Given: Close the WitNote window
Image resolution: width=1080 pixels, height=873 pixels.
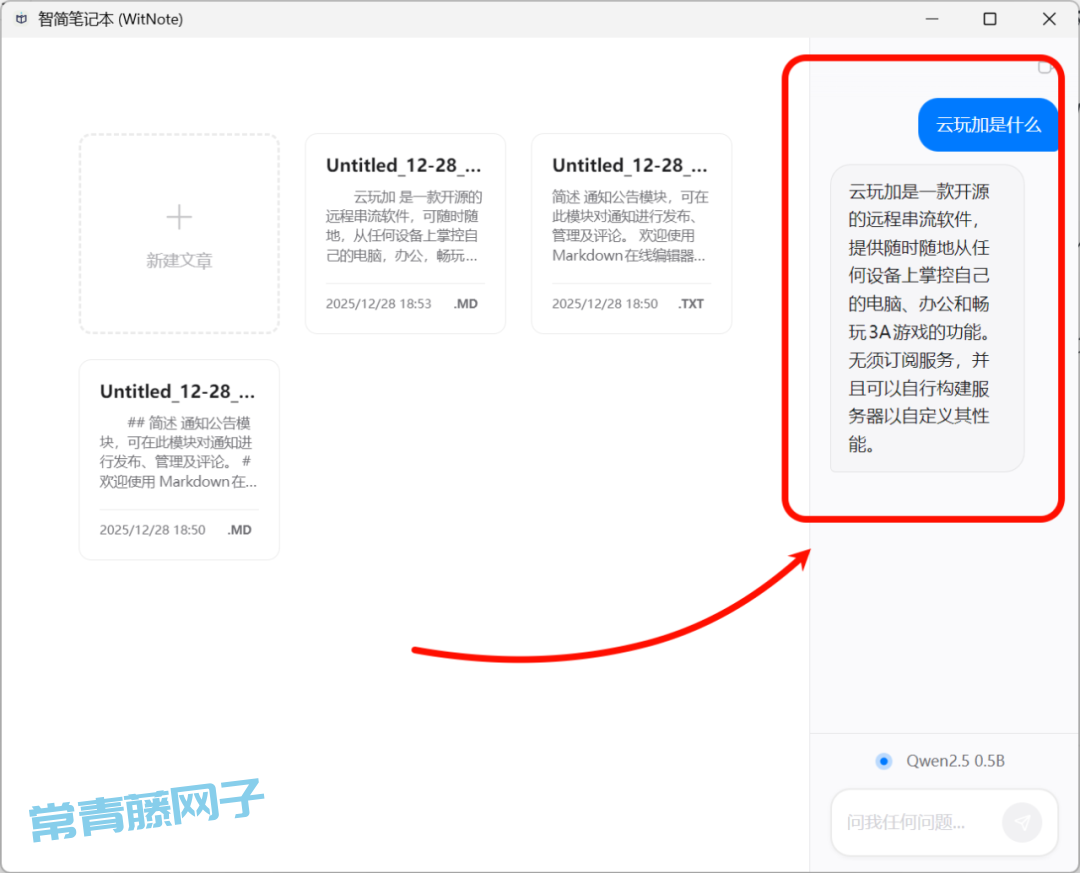Looking at the screenshot, I should pos(1048,19).
